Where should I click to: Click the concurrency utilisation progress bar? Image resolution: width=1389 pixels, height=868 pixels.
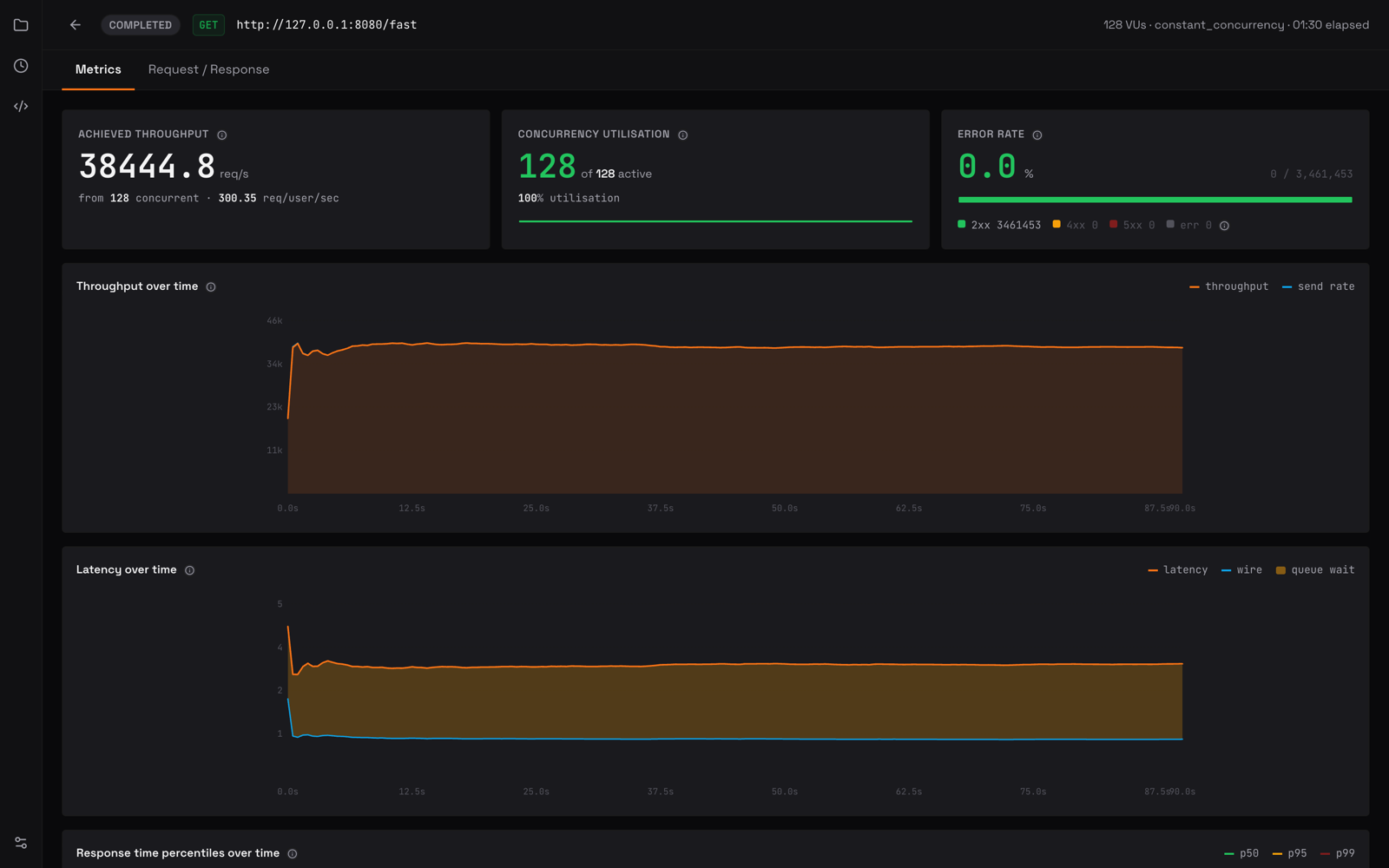pos(715,221)
